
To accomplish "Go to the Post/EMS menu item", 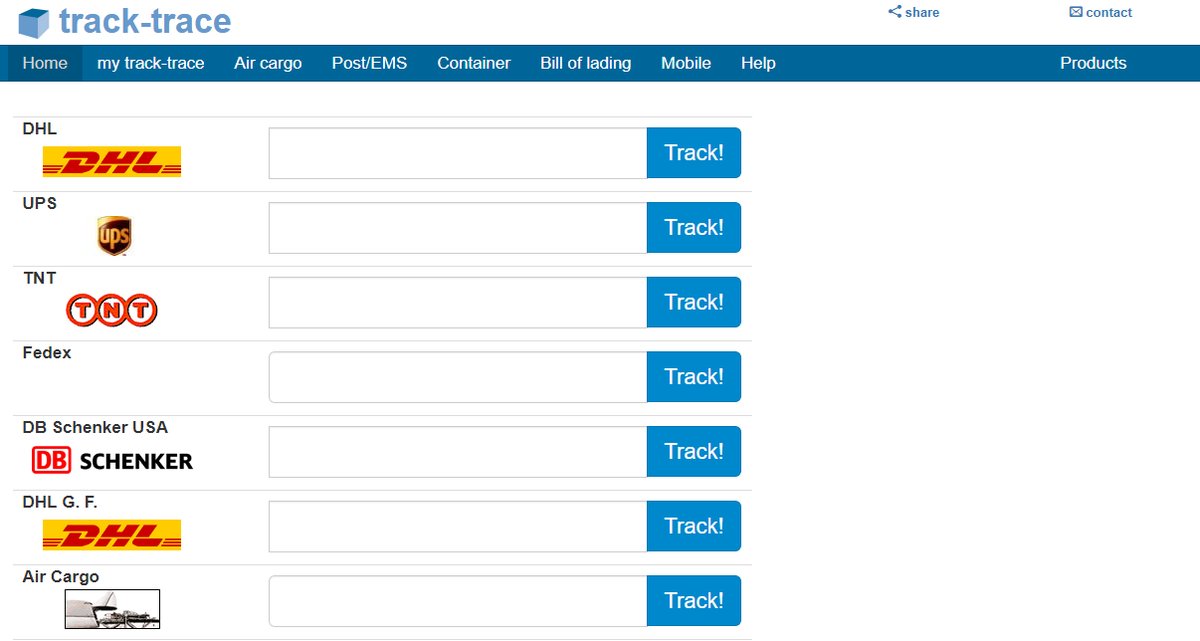I will click(x=369, y=63).
